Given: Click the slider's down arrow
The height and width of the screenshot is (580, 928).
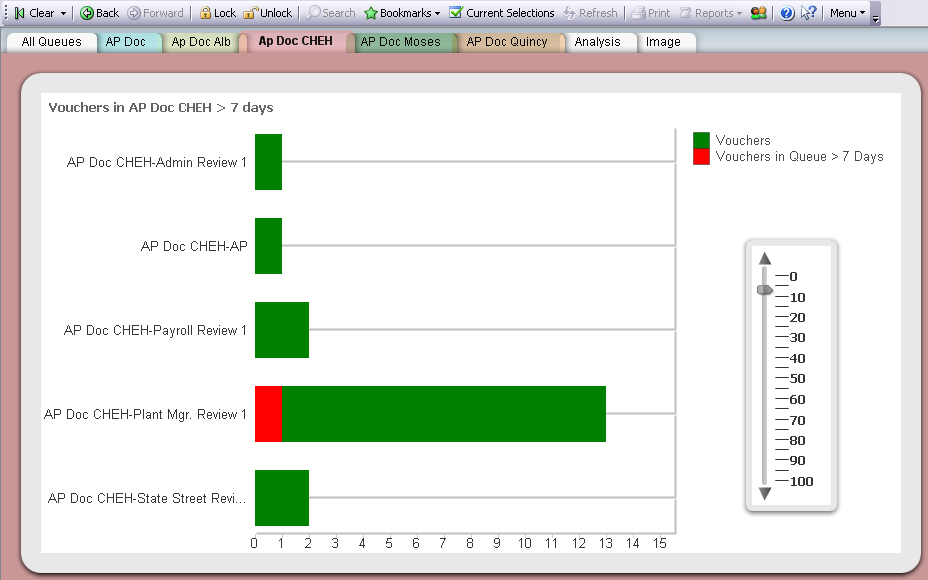Looking at the screenshot, I should (765, 493).
